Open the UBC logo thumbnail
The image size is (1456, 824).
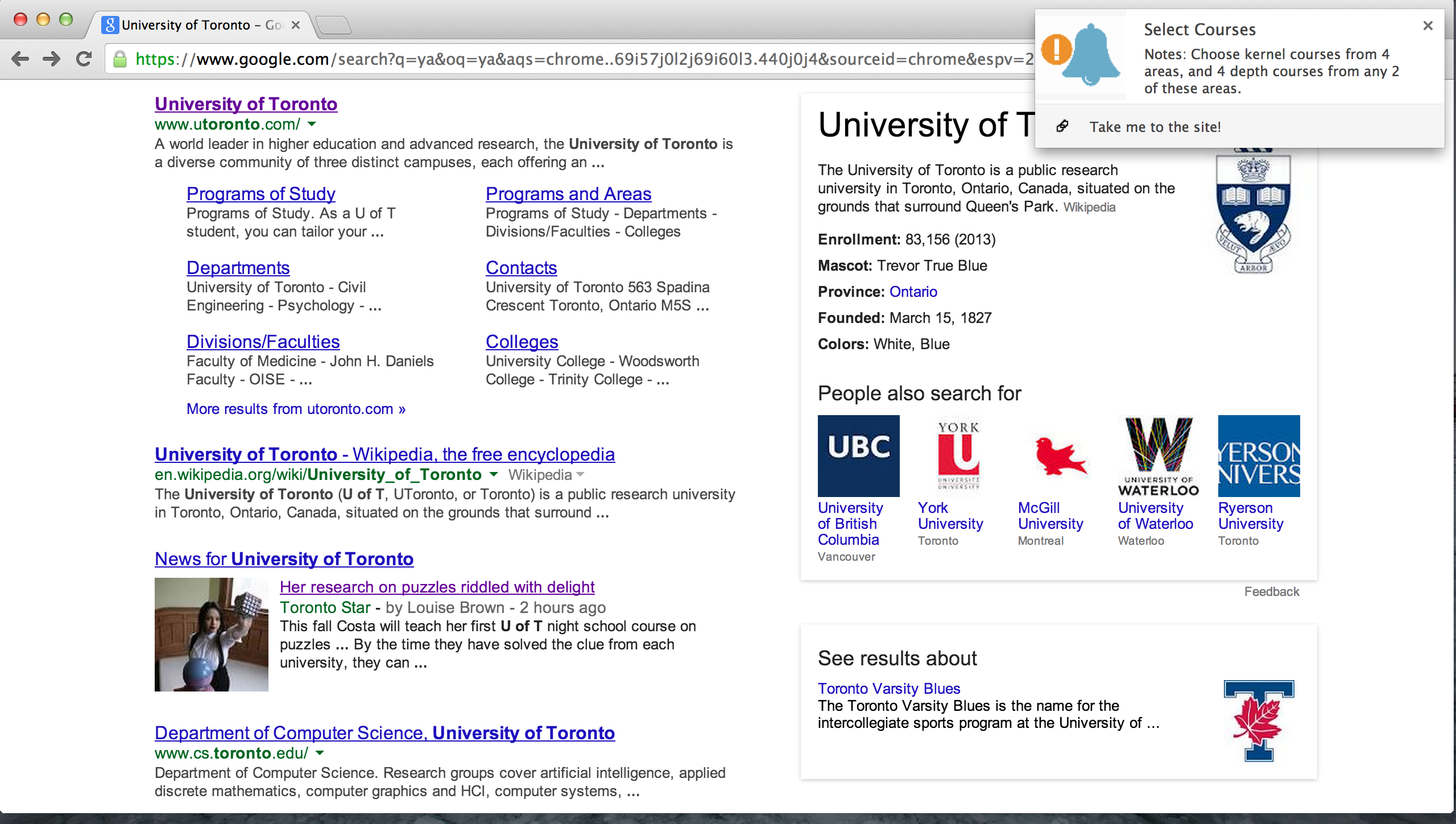pyautogui.click(x=858, y=456)
